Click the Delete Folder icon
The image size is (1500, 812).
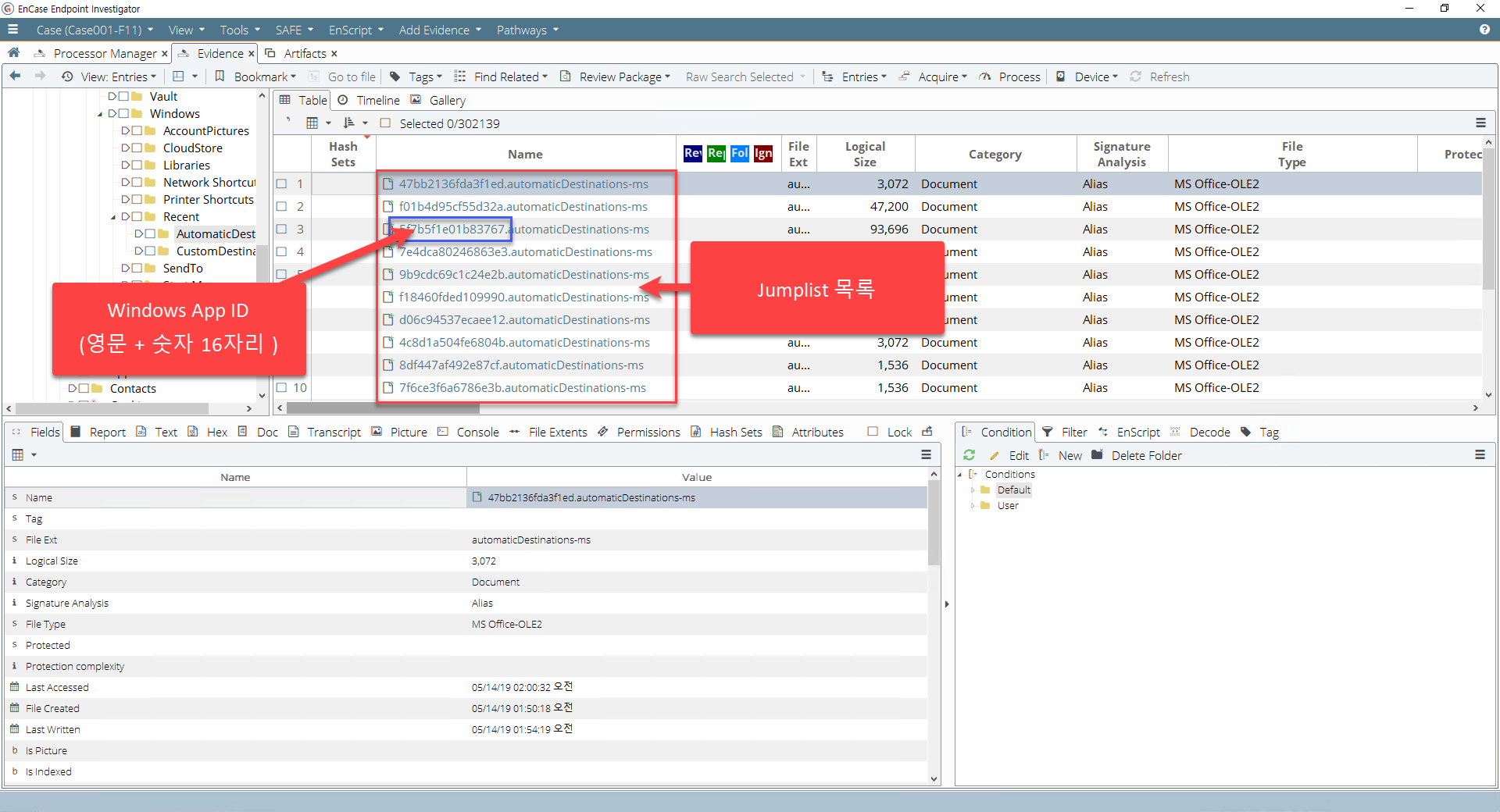click(1097, 455)
